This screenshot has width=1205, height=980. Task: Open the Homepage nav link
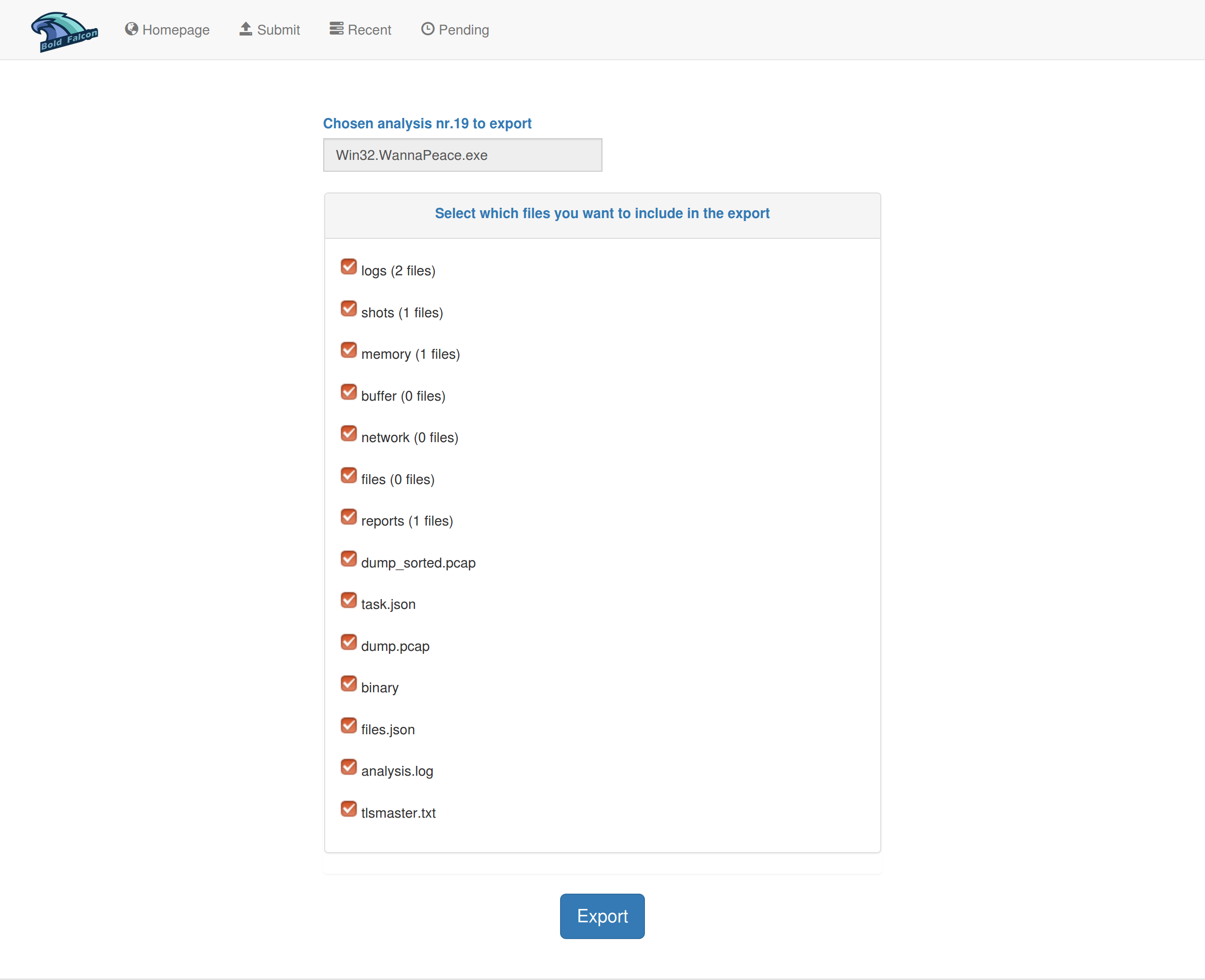pos(167,29)
